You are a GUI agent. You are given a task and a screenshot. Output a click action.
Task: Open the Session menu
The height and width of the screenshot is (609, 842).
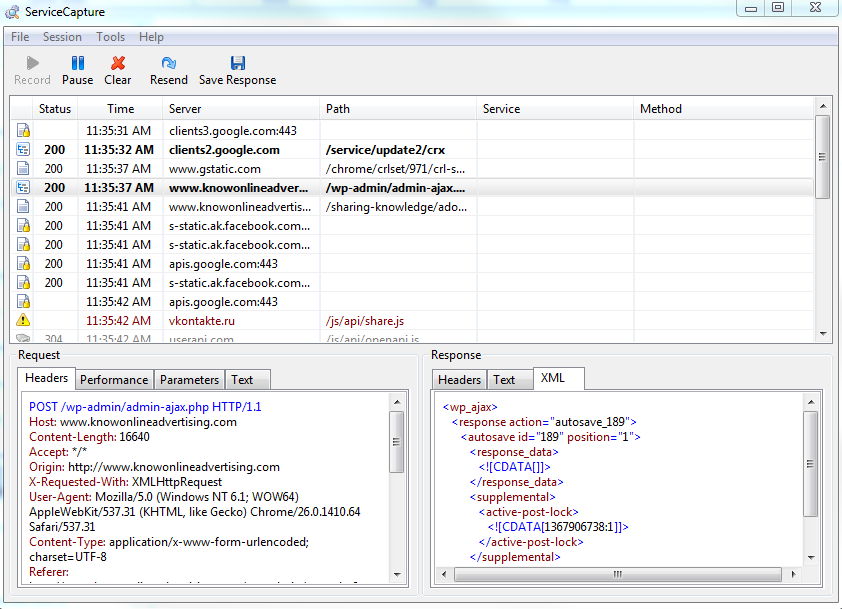62,37
